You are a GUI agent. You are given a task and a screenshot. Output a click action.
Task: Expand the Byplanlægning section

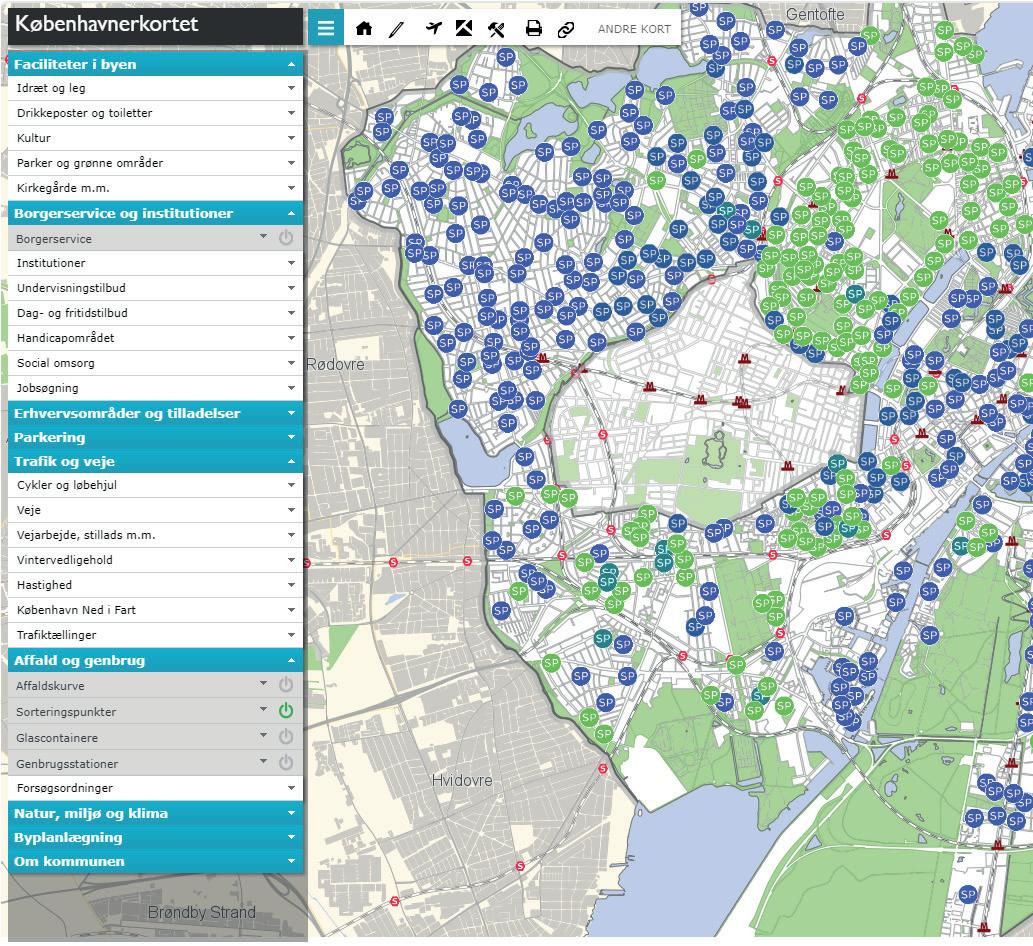[x=155, y=838]
